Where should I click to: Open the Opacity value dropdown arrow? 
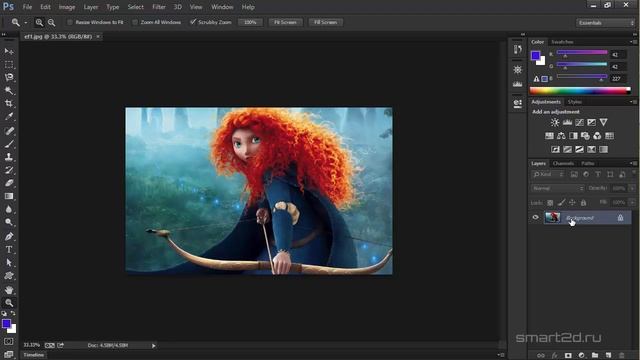pyautogui.click(x=632, y=188)
